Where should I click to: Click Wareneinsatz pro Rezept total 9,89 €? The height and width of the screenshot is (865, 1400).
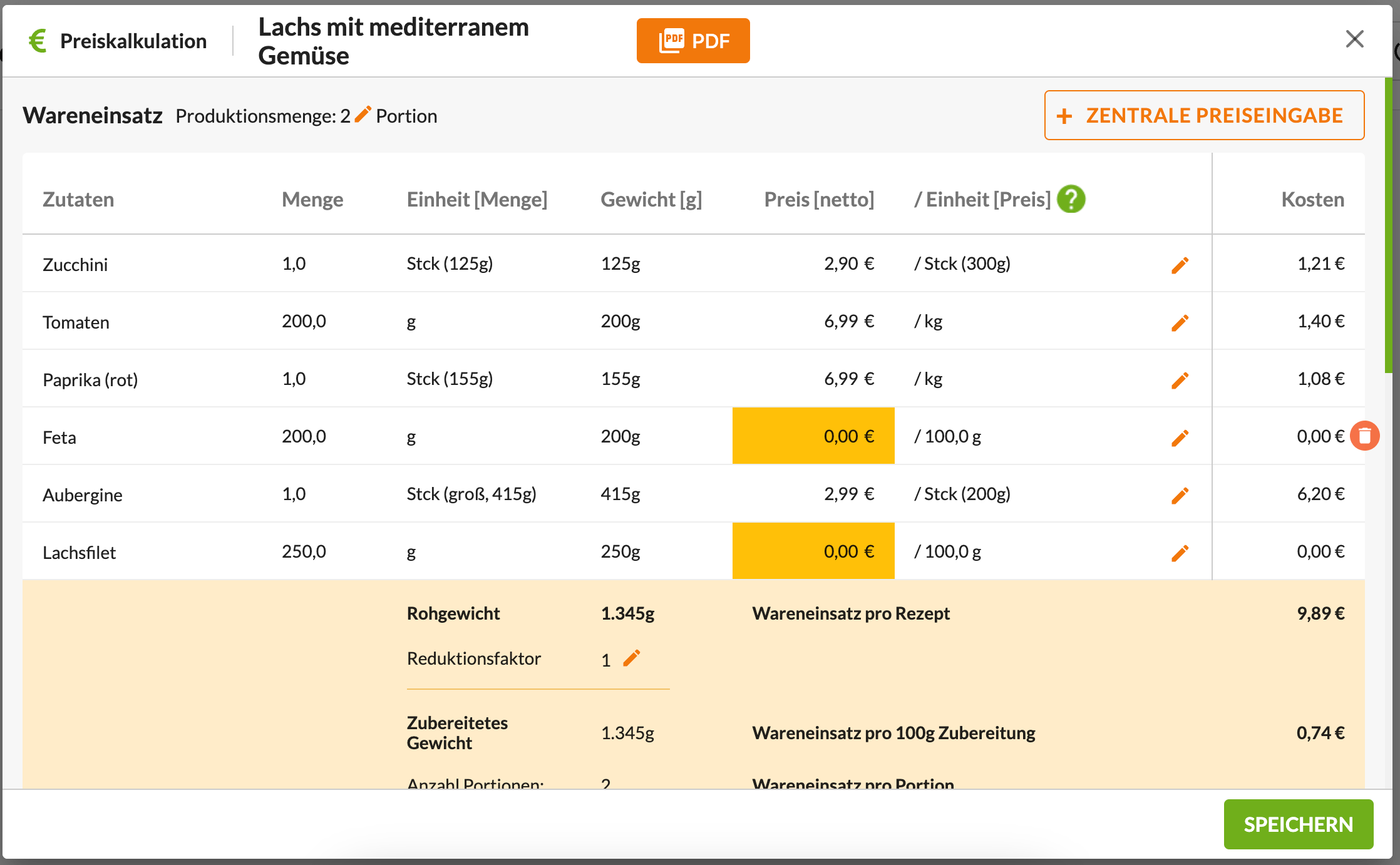1320,613
